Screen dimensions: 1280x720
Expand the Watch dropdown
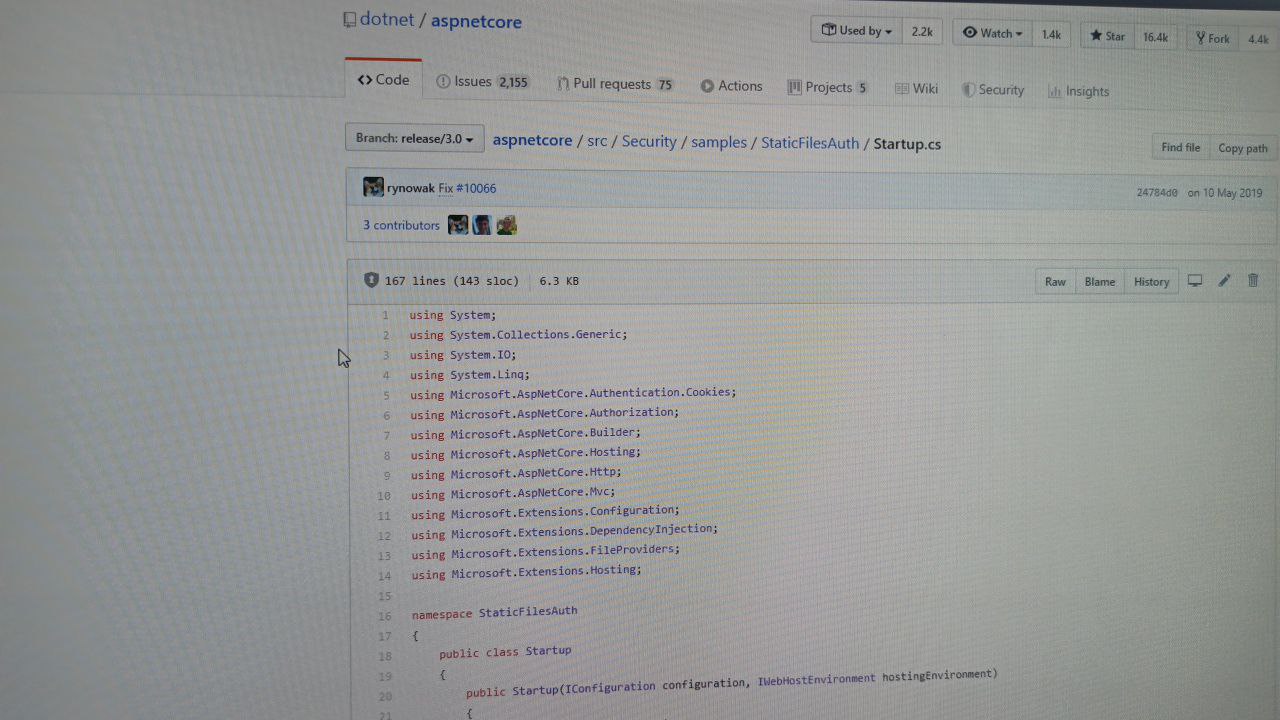point(992,33)
